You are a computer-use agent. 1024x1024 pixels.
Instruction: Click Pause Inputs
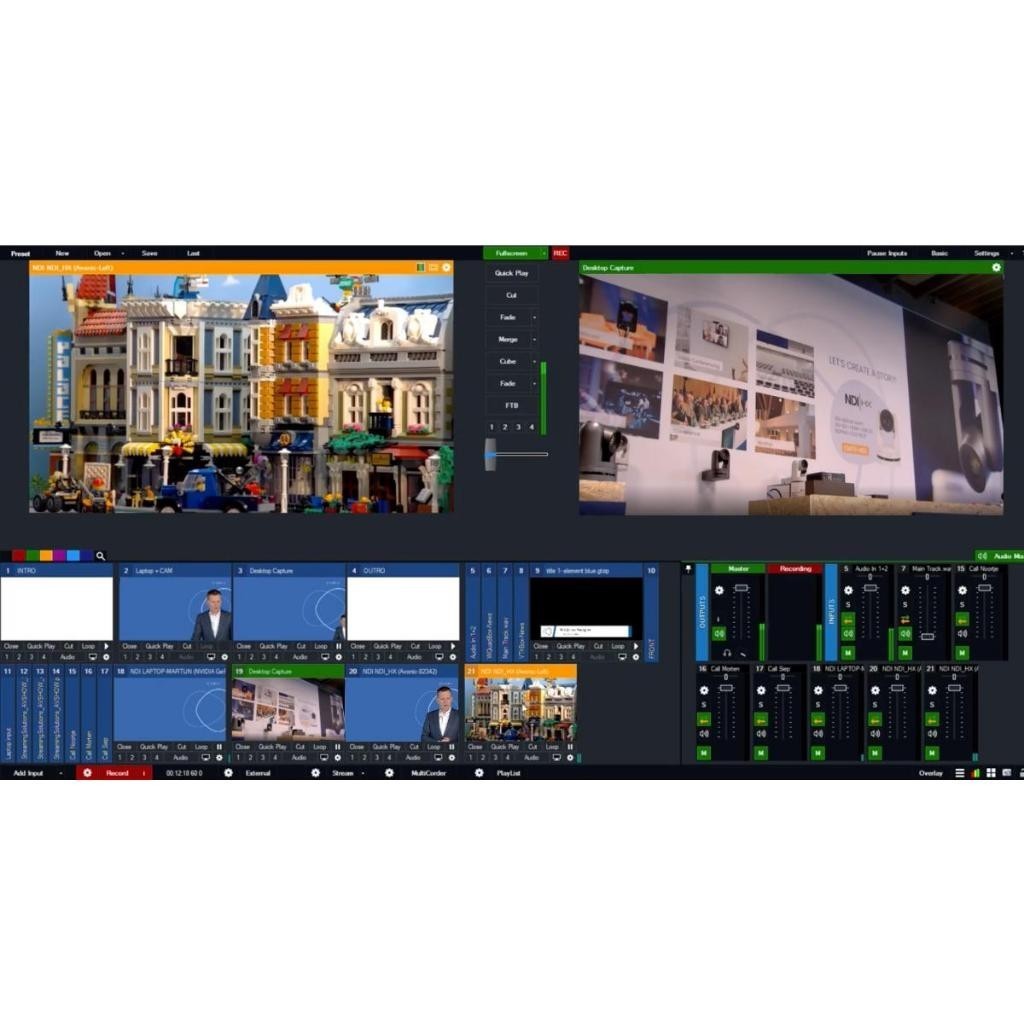point(887,253)
